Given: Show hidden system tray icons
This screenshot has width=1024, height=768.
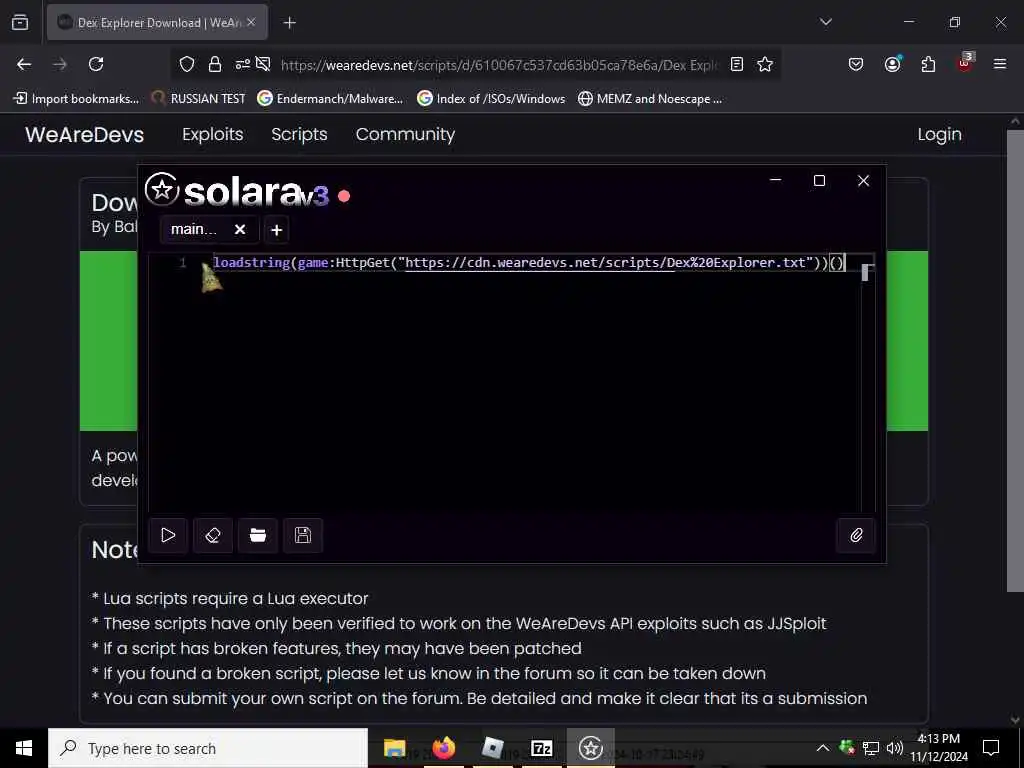Looking at the screenshot, I should click(823, 748).
